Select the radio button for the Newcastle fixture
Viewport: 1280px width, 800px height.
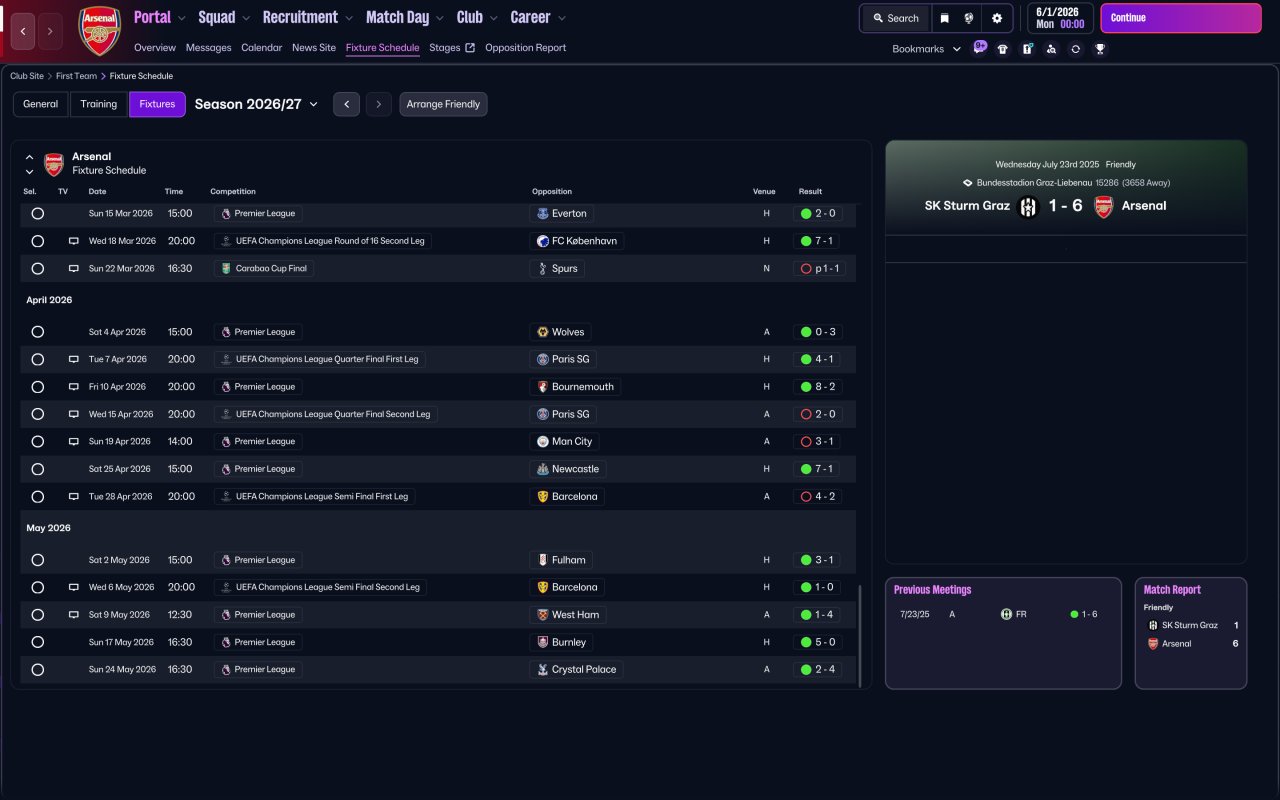tap(38, 469)
